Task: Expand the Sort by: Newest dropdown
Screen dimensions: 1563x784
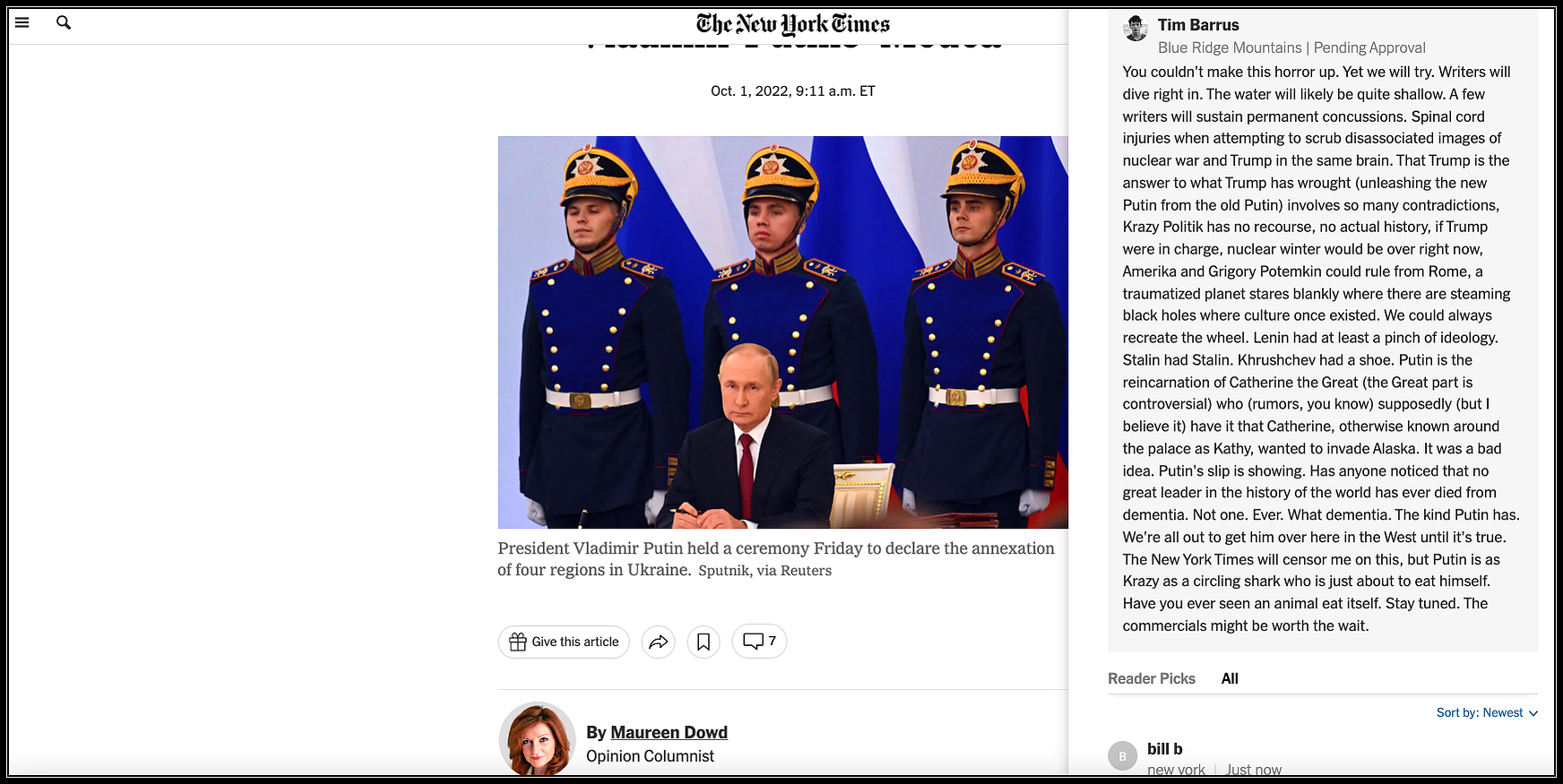Action: point(1487,713)
